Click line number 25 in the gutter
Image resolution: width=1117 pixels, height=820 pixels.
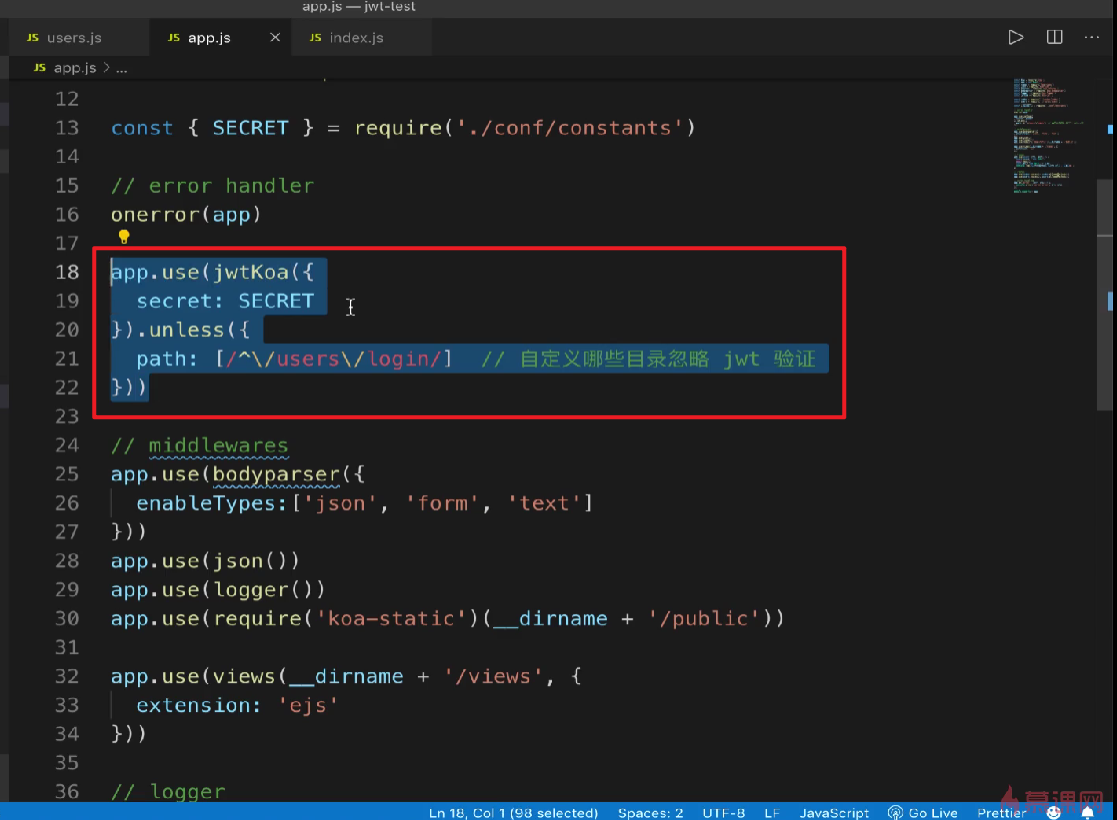[x=67, y=473]
